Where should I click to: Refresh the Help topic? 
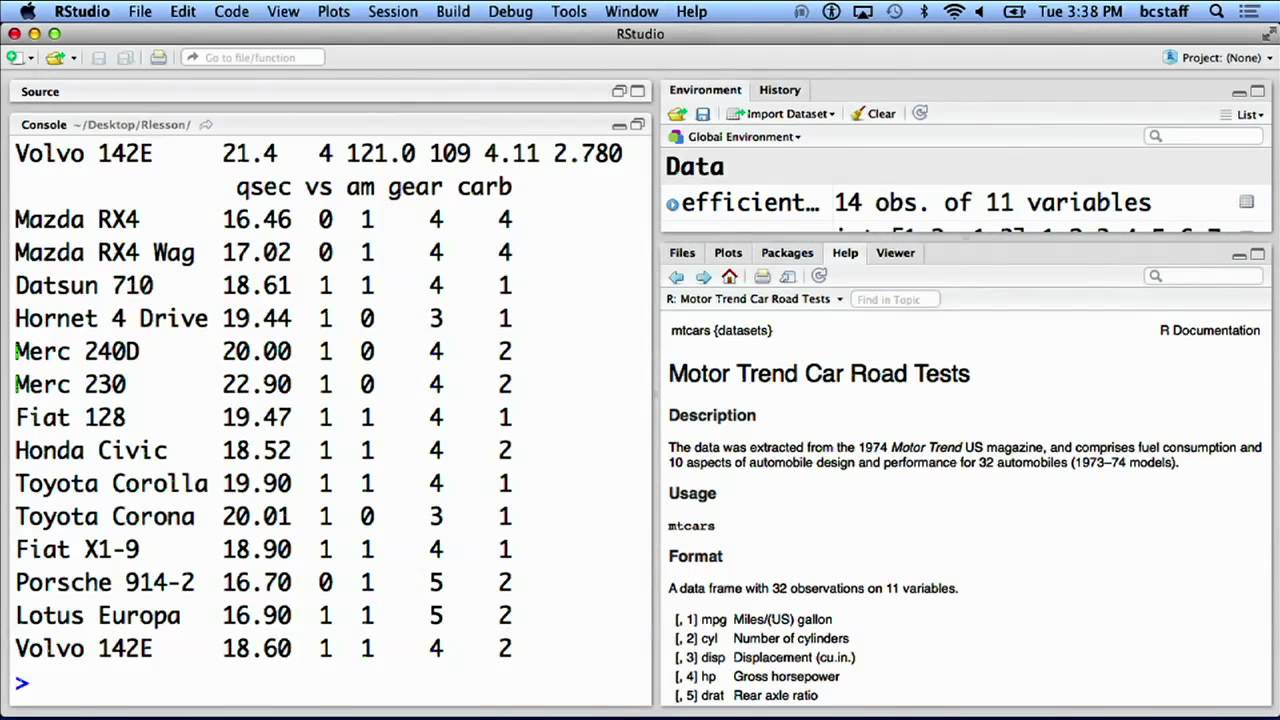(819, 276)
